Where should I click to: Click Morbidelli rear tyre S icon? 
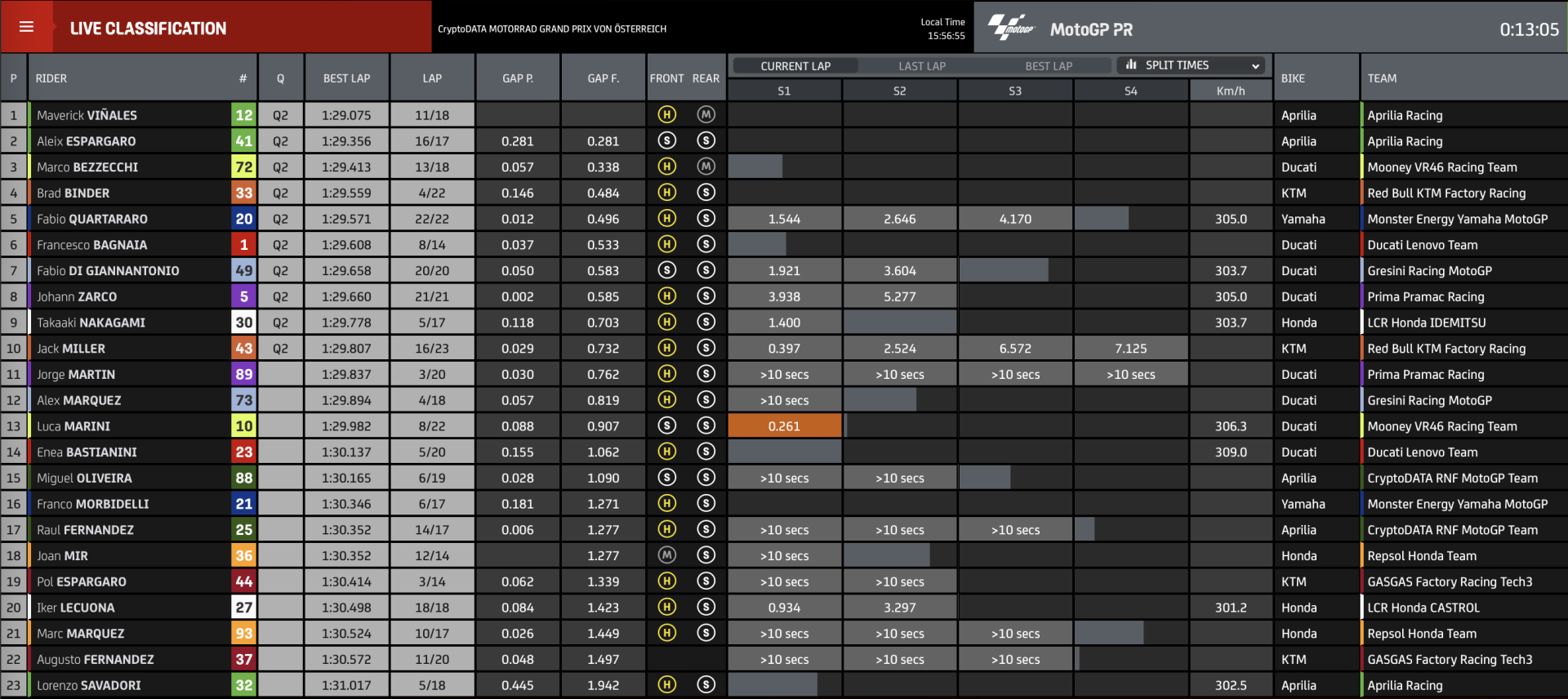pos(706,504)
